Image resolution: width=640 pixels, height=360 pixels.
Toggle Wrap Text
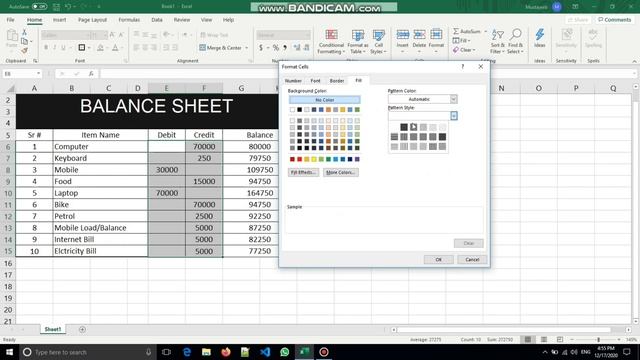214,35
